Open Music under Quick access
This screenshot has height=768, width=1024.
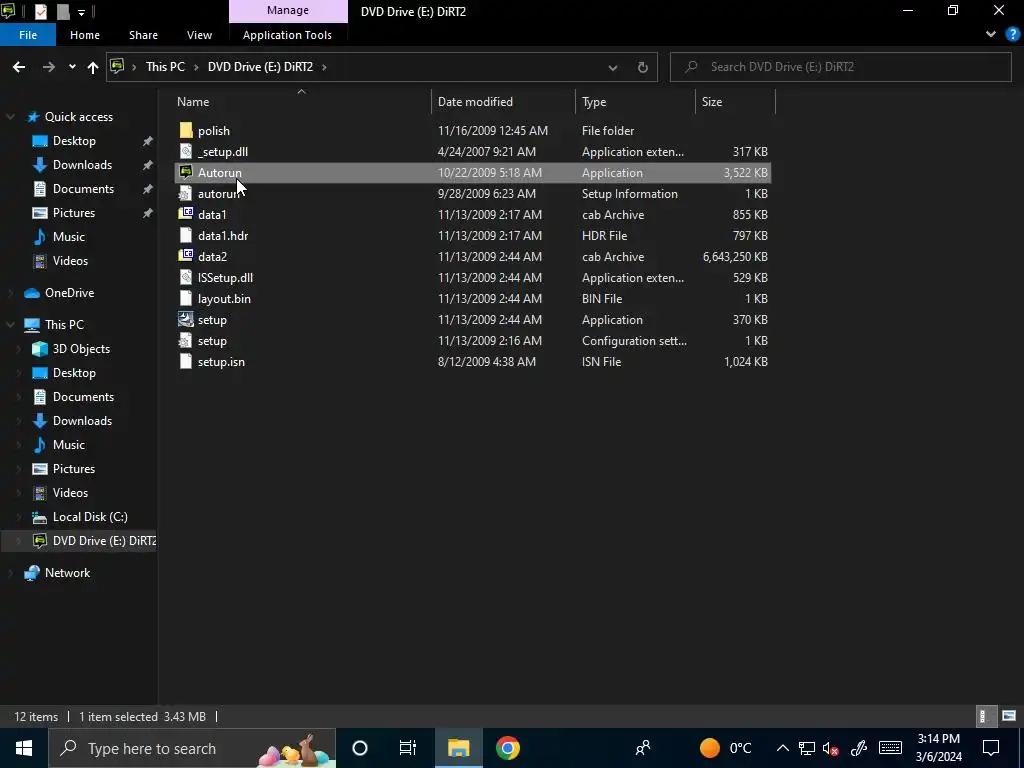[x=69, y=236]
